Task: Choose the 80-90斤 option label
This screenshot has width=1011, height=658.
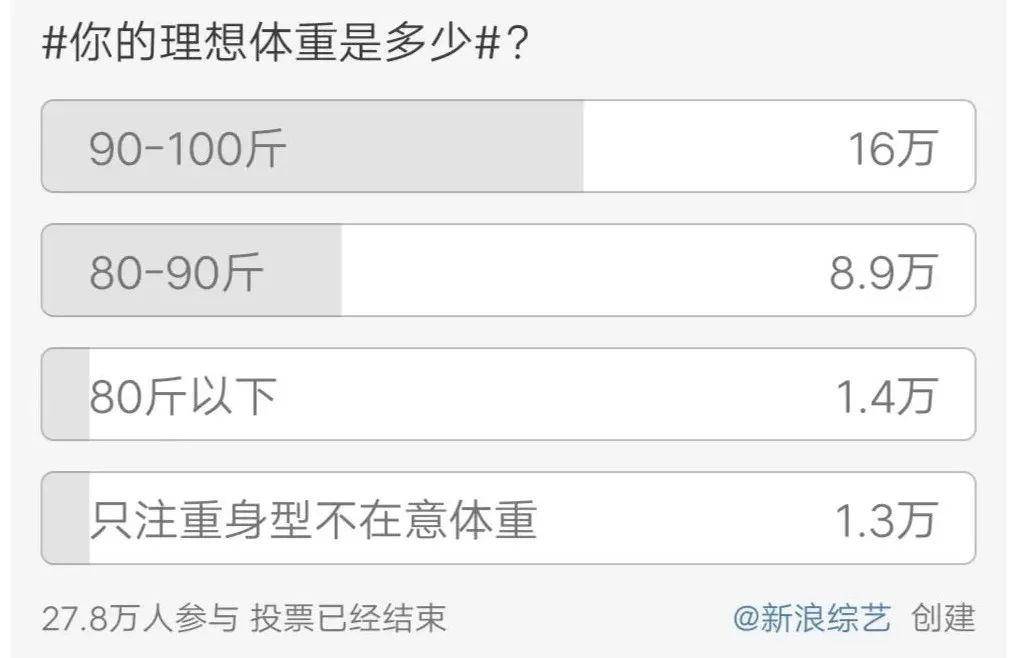Action: click(x=176, y=272)
